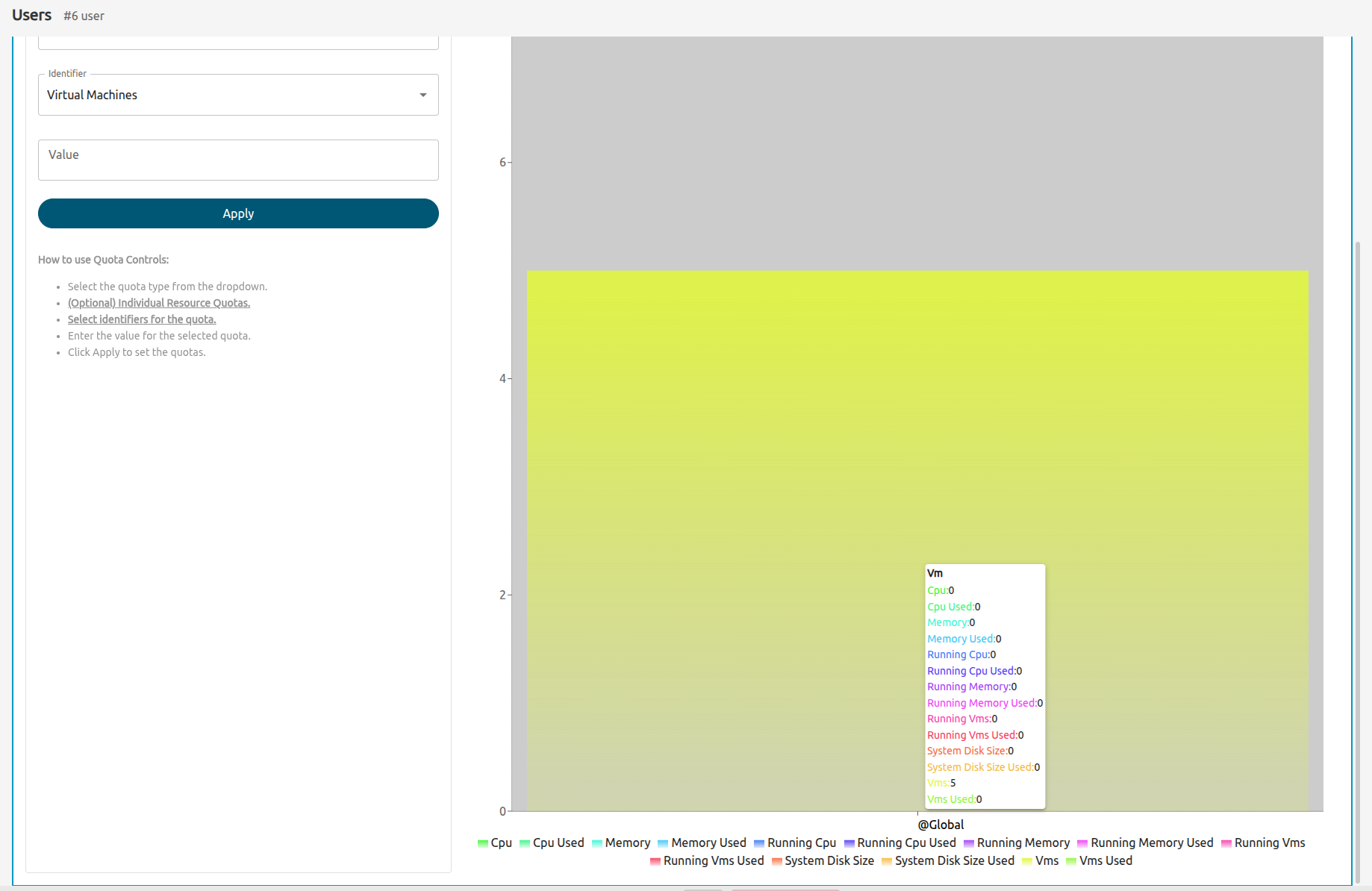Click the Running Cpu legend icon
1372x891 pixels.
pos(759,843)
